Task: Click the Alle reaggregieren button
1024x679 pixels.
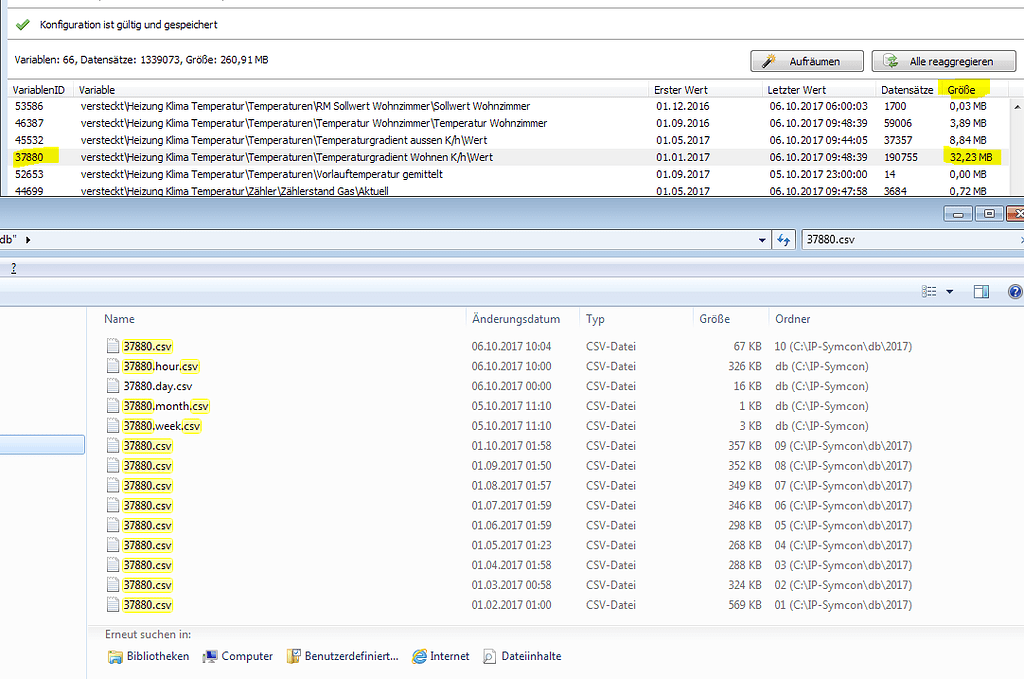Action: coord(944,61)
